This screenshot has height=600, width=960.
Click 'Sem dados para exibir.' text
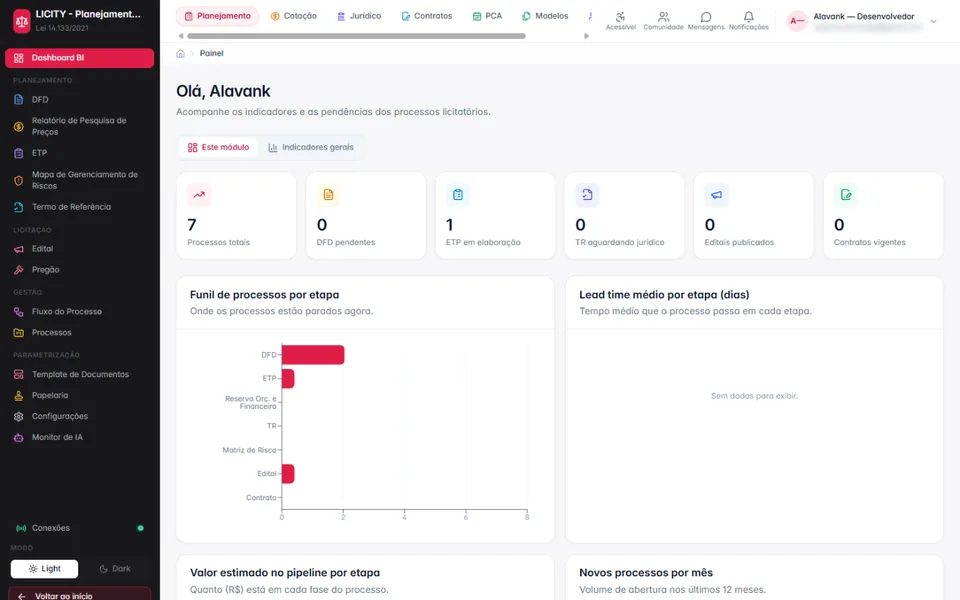coord(754,396)
